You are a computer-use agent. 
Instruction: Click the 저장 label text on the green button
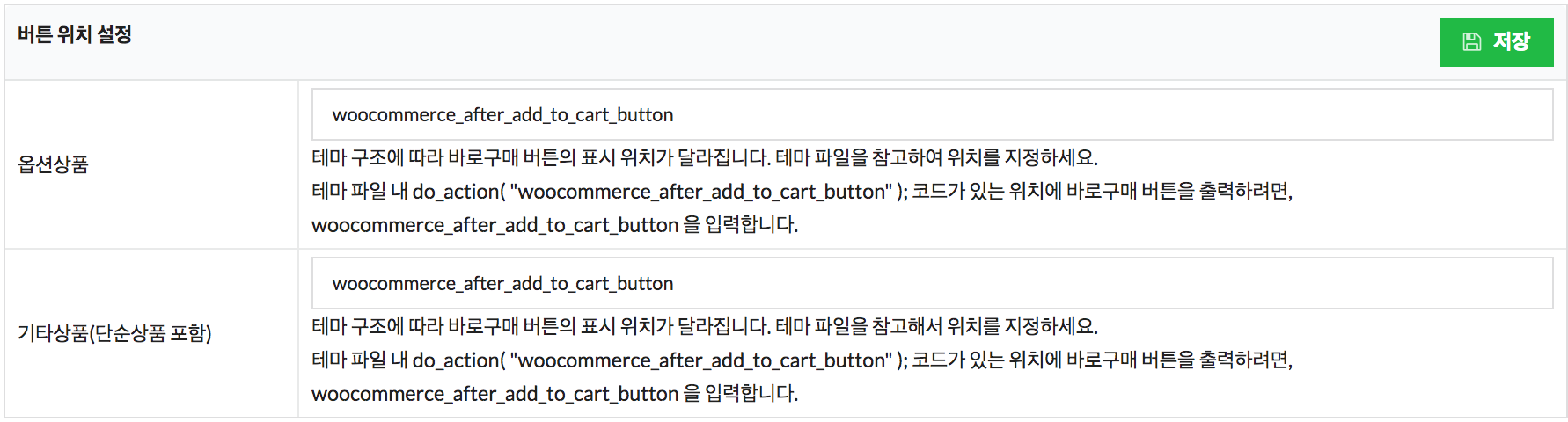[x=1511, y=41]
